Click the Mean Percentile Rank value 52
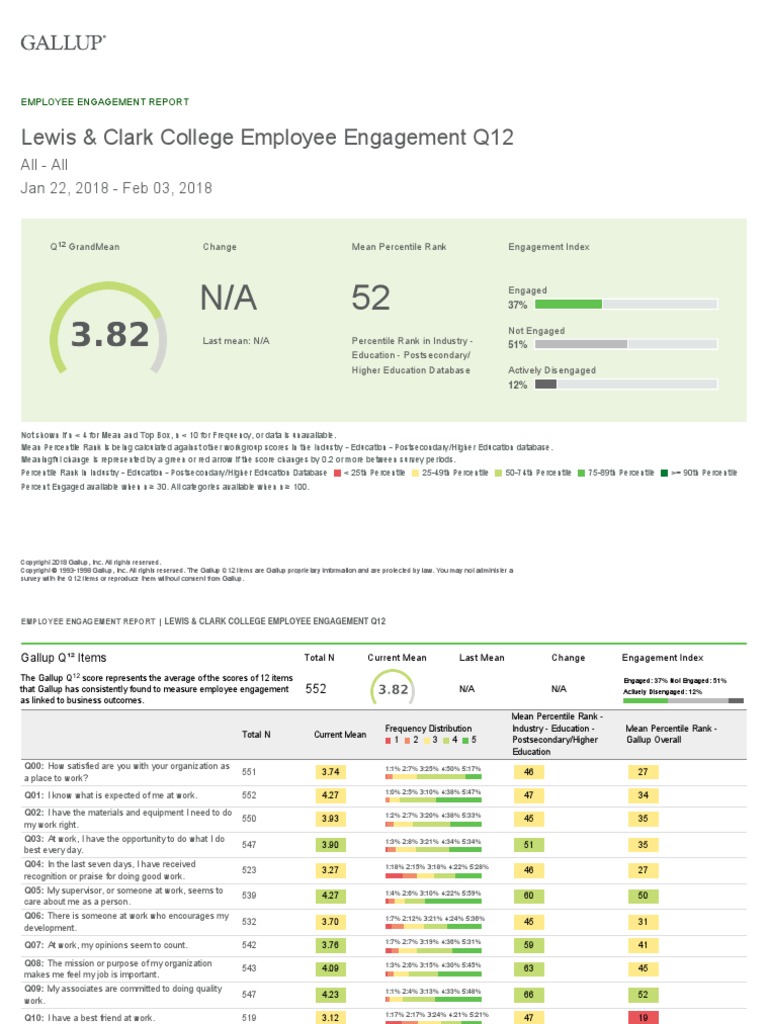Image resolution: width=768 pixels, height=1024 pixels. point(371,297)
